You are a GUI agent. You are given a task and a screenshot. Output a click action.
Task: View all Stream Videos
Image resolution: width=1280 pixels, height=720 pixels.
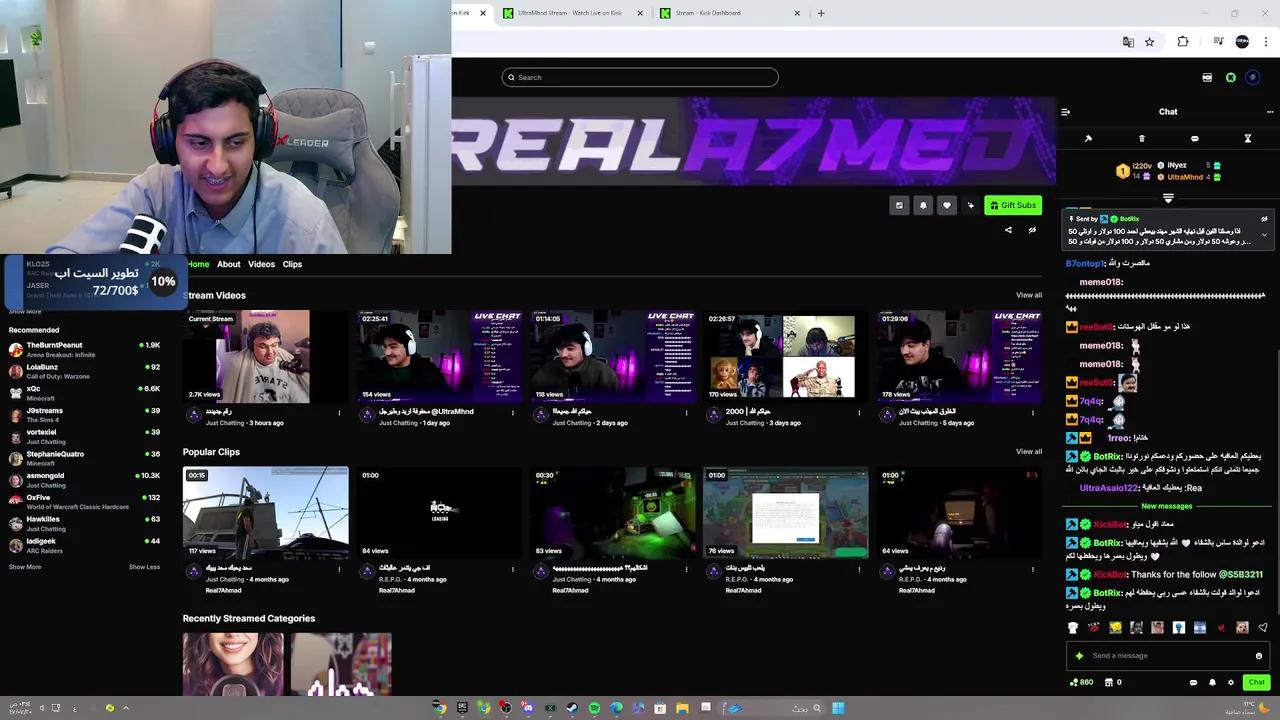click(1029, 295)
